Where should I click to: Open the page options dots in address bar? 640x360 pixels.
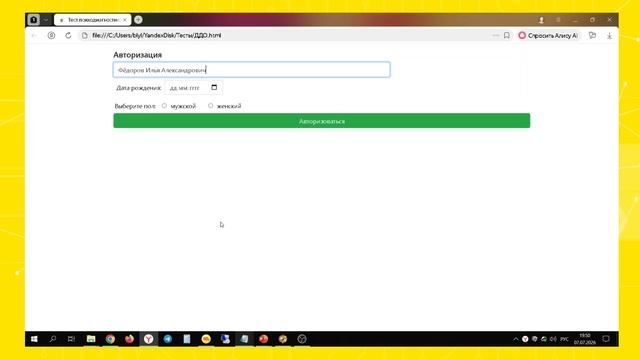click(496, 36)
